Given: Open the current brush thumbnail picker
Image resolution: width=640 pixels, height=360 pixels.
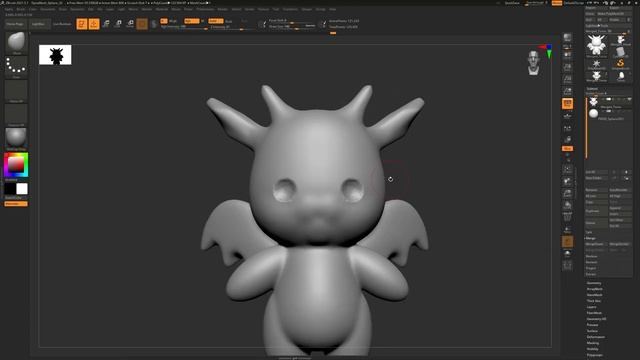Looking at the screenshot, I should [x=16, y=43].
